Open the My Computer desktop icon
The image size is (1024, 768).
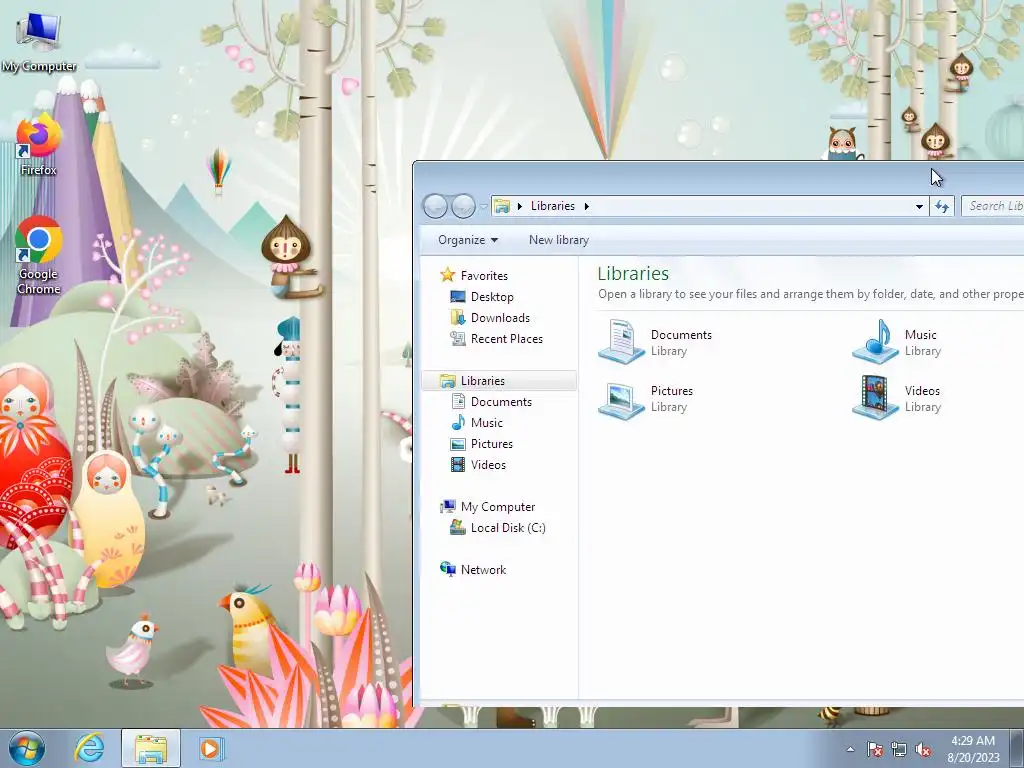39,40
